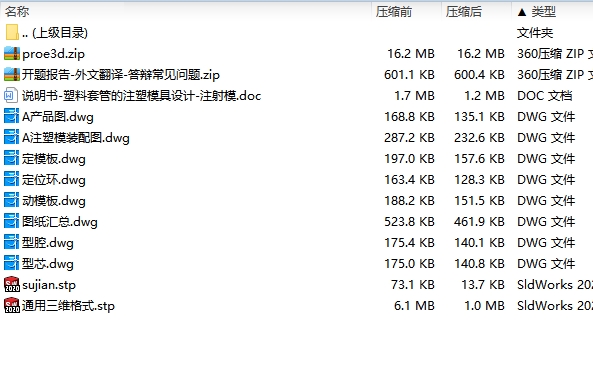Click the 175.4 KB size of 型腔.dwg
Screen dimensions: 593x373
click(x=409, y=242)
